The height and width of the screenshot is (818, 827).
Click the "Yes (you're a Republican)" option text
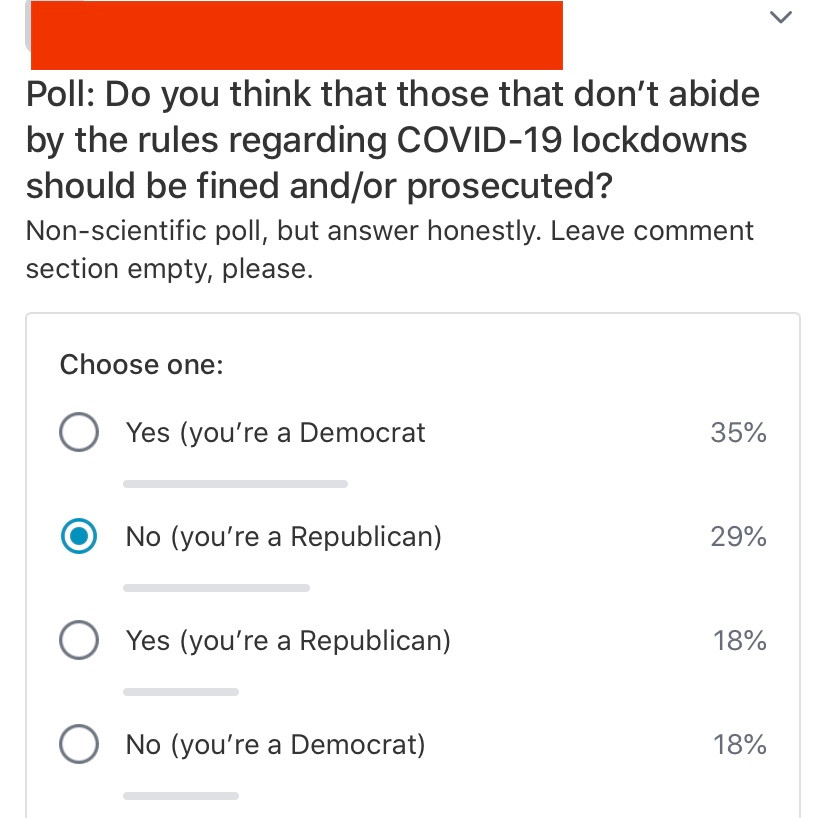coord(288,641)
